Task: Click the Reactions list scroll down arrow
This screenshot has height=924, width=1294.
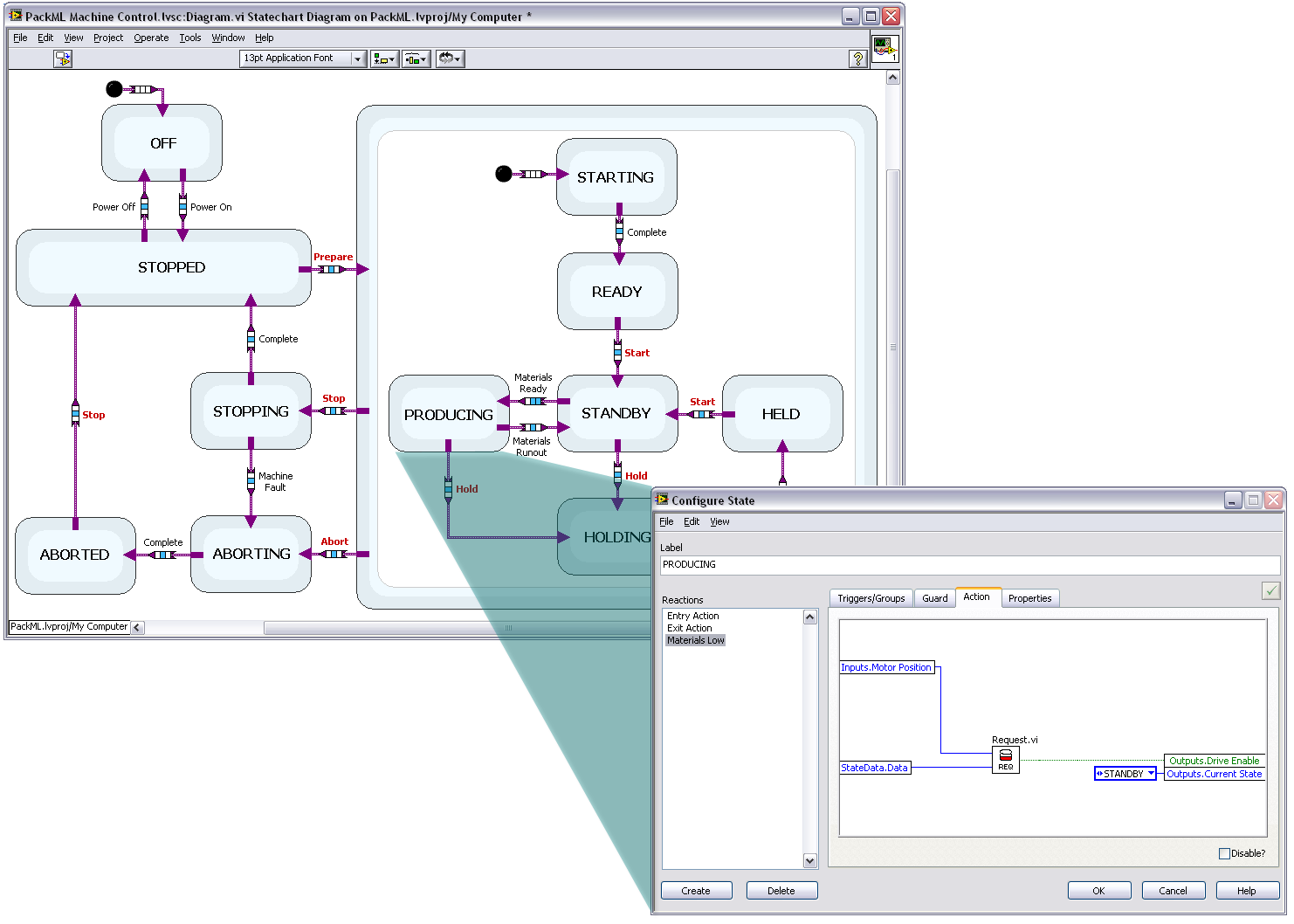Action: pos(809,861)
